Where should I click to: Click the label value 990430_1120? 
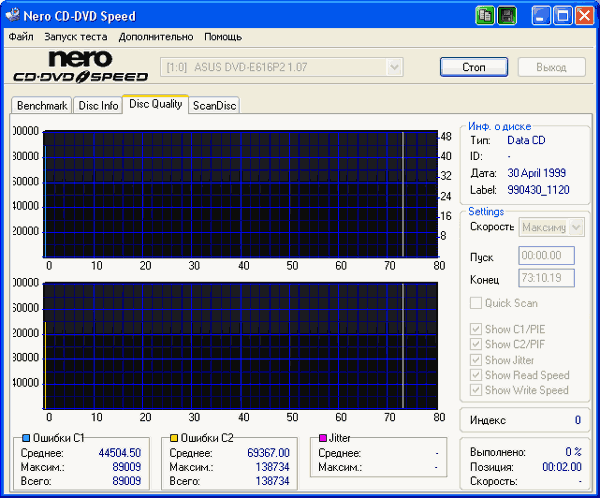coord(538,190)
